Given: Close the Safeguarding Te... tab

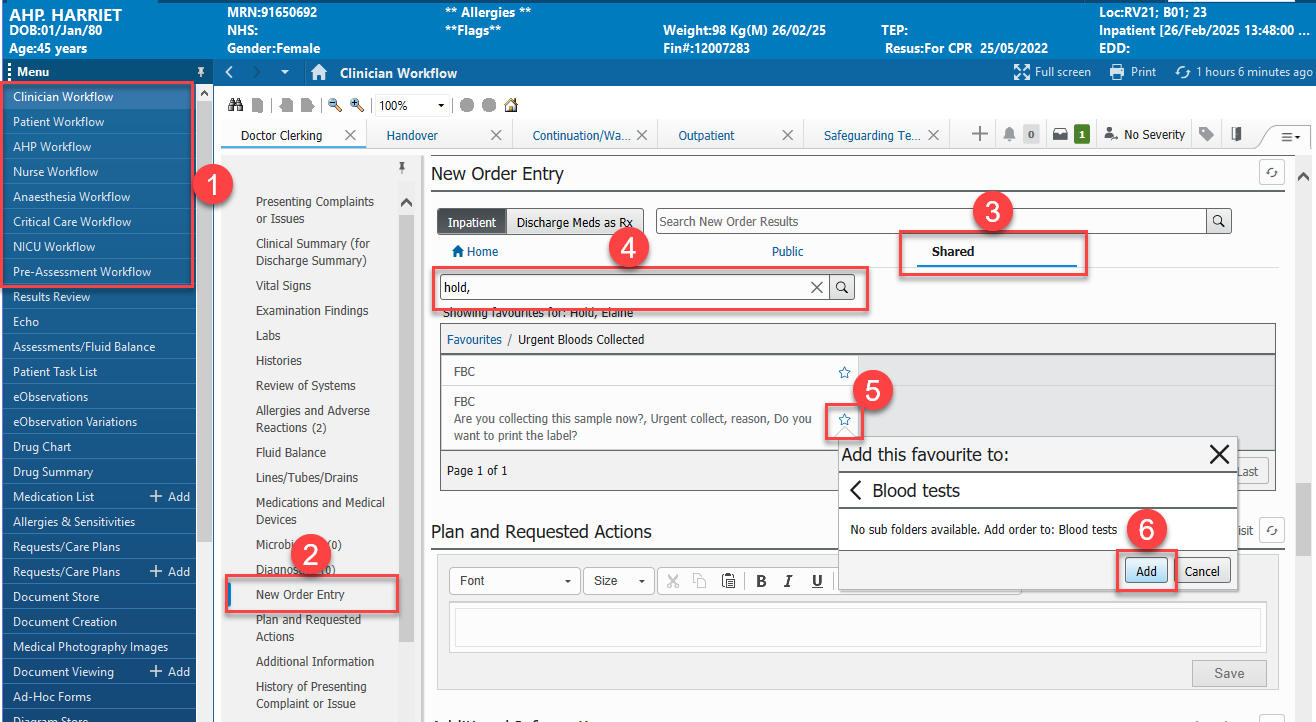Looking at the screenshot, I should pos(934,135).
